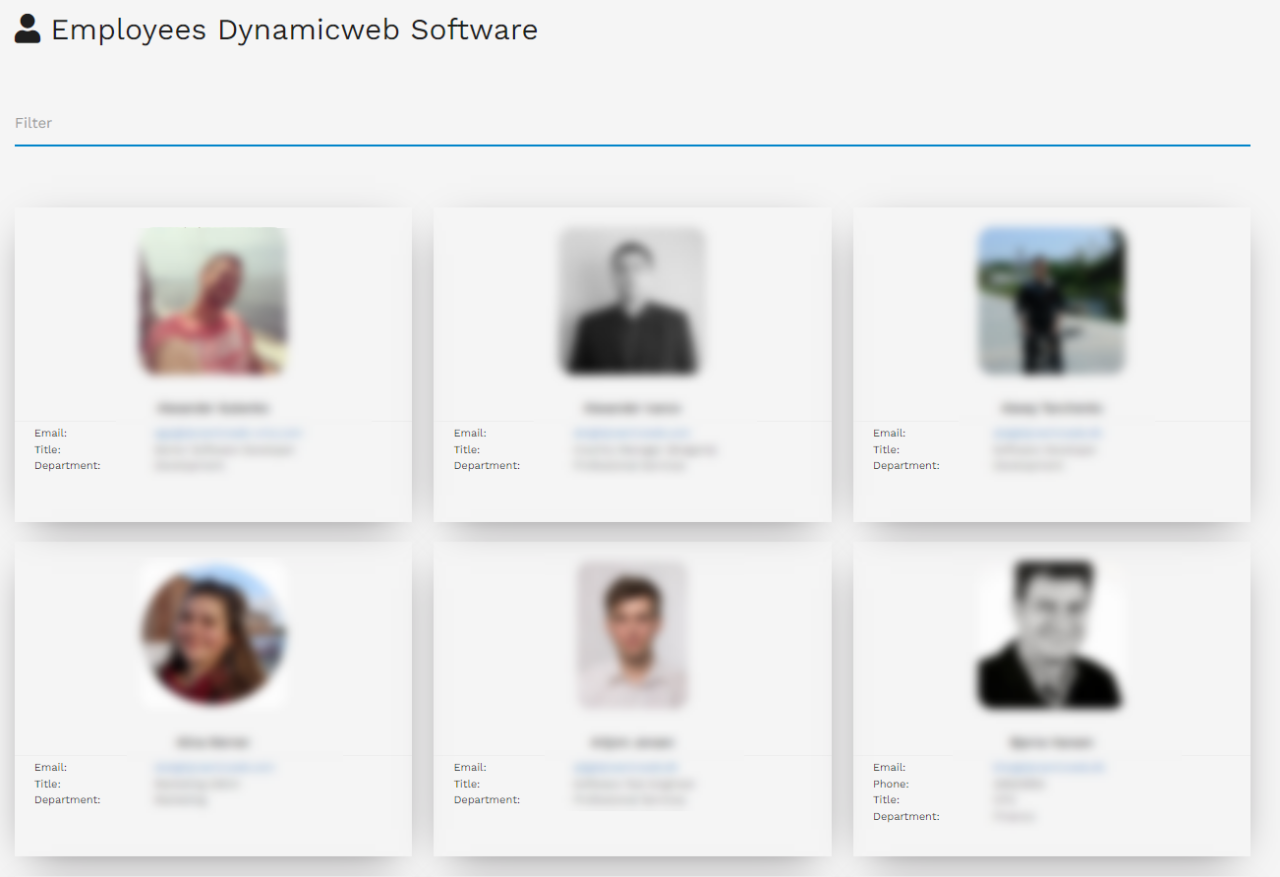Click the outdoor photo with the blue sky
Screen dimensions: 1280x877
click(1051, 301)
